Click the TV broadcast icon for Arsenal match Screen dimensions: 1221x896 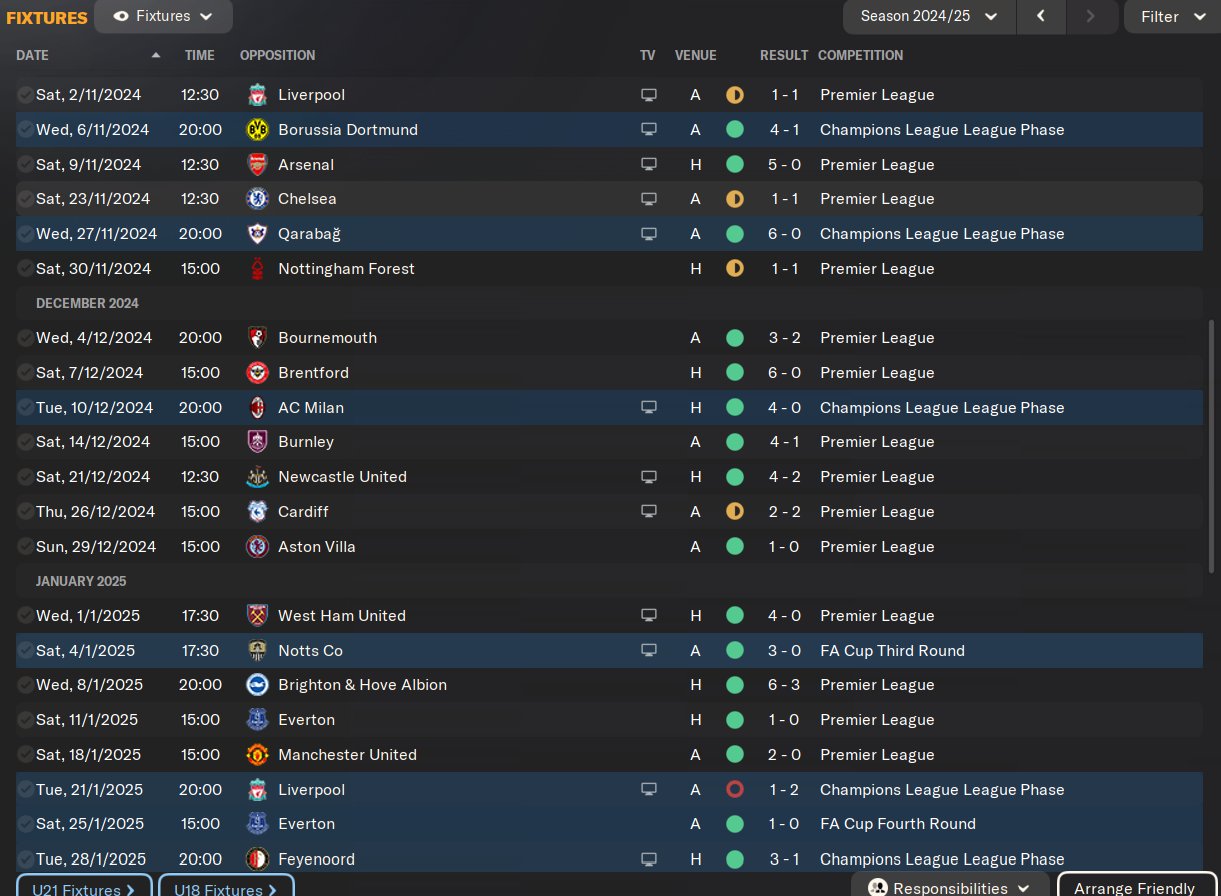tap(649, 165)
